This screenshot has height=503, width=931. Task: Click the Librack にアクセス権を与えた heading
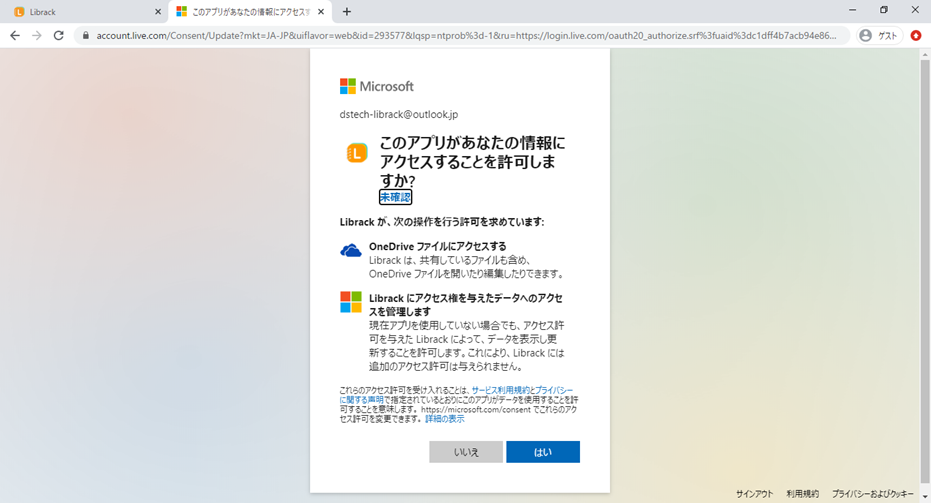[x=466, y=305]
